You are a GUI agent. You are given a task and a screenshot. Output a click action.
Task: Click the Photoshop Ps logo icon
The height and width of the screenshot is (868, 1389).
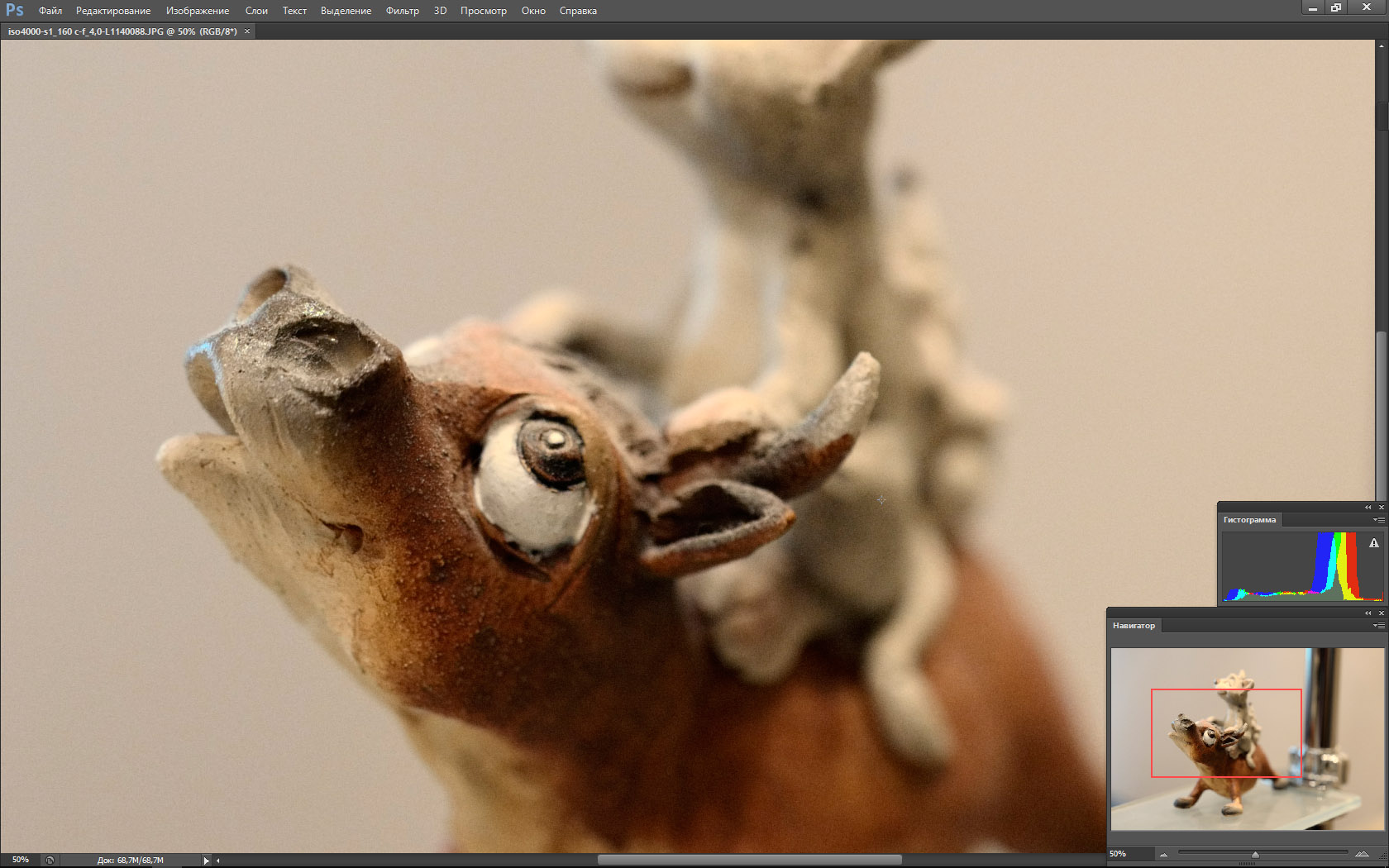click(x=15, y=11)
